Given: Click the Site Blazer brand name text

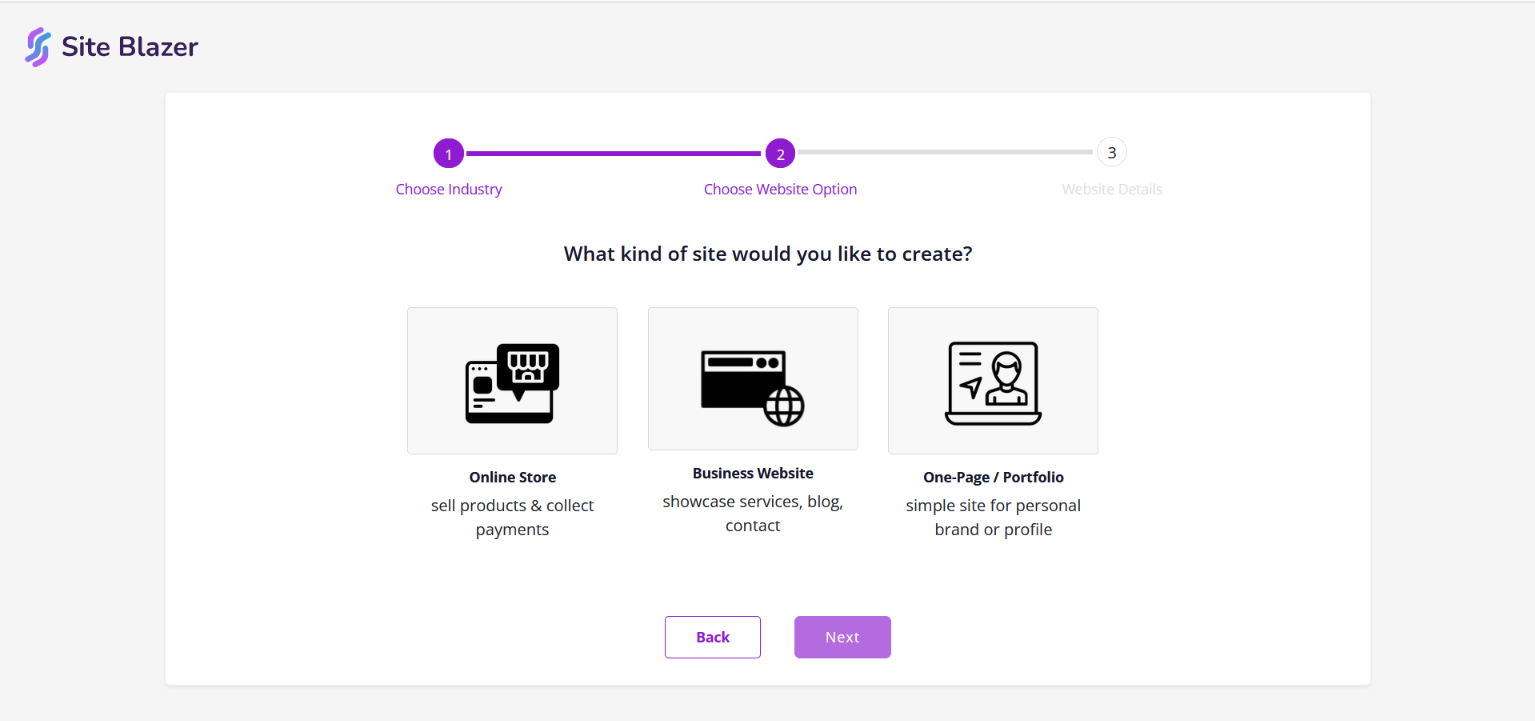Looking at the screenshot, I should tap(130, 47).
